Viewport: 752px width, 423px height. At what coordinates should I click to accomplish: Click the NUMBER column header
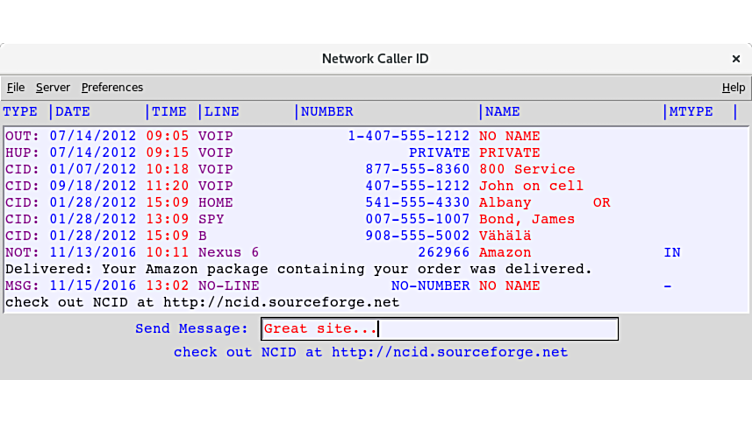[x=327, y=112]
